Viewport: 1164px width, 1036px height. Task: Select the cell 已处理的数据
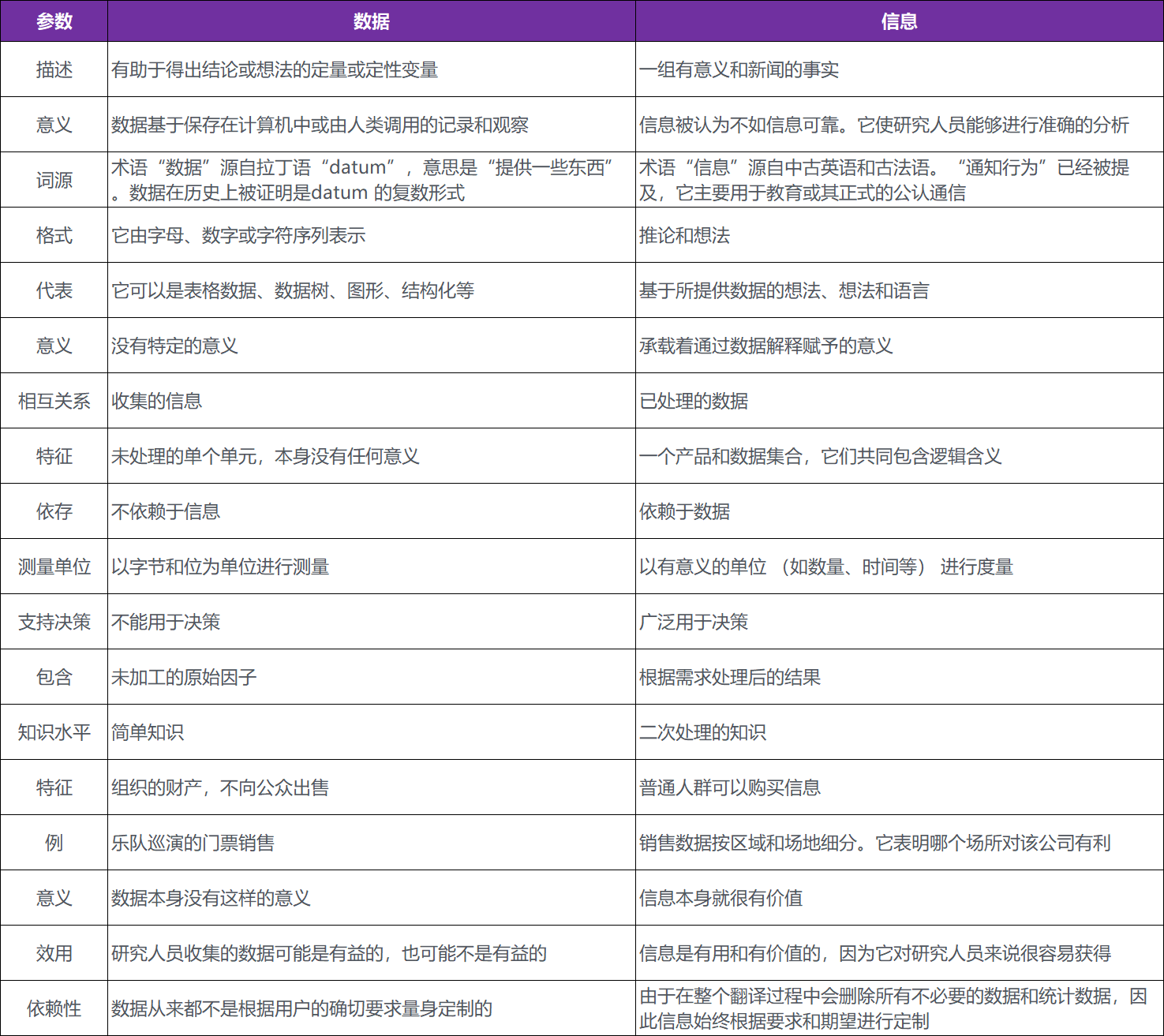coord(693,401)
